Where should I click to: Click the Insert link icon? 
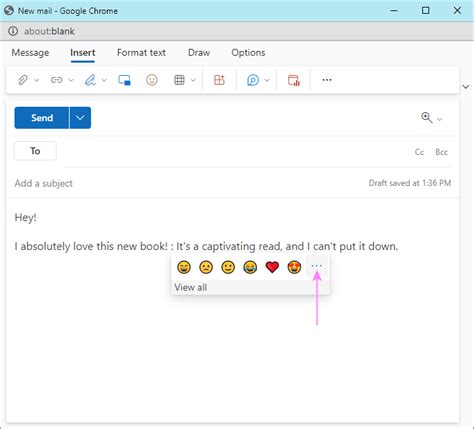pyautogui.click(x=56, y=80)
